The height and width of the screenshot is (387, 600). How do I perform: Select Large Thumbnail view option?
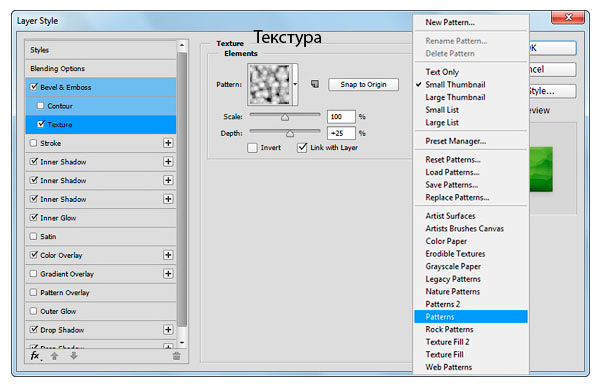click(x=455, y=97)
